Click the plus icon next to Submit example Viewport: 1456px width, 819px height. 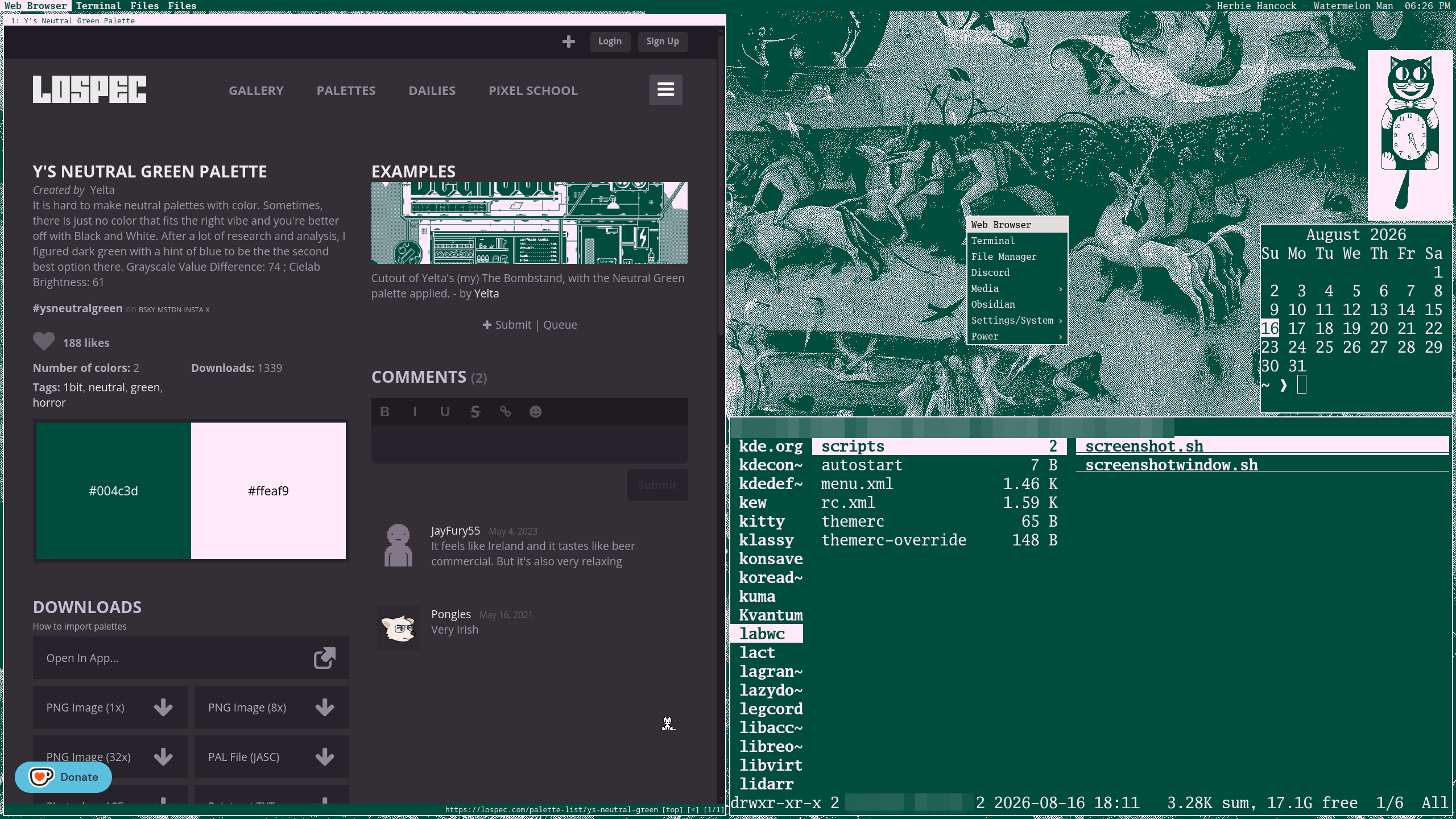click(x=487, y=325)
